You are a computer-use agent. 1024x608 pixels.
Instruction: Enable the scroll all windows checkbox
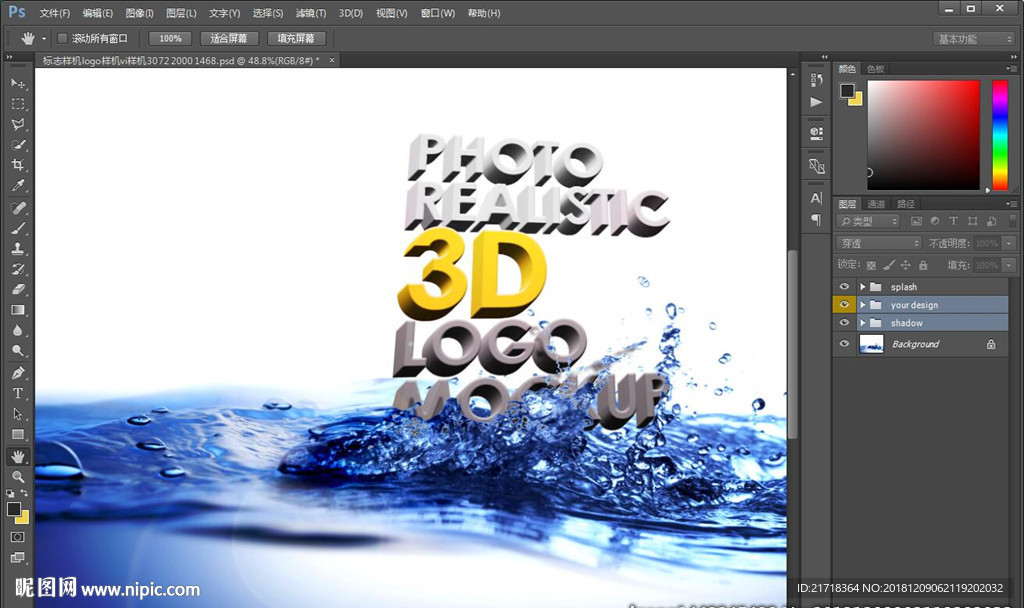tap(63, 39)
